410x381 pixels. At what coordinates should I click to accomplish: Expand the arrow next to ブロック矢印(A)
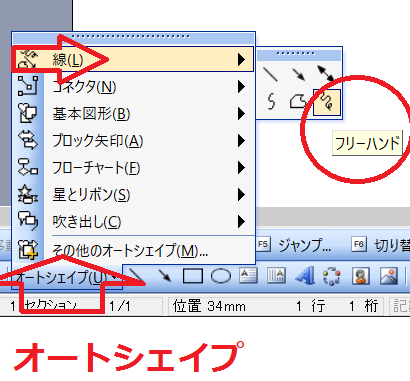coord(241,141)
